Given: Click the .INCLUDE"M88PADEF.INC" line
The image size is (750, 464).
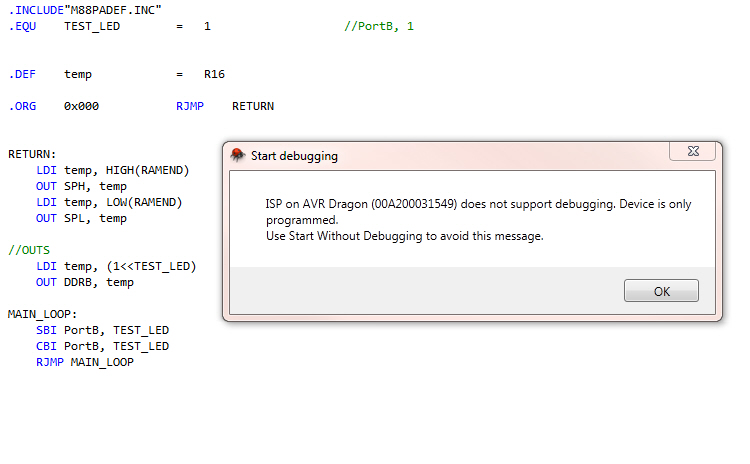Looking at the screenshot, I should coord(85,10).
